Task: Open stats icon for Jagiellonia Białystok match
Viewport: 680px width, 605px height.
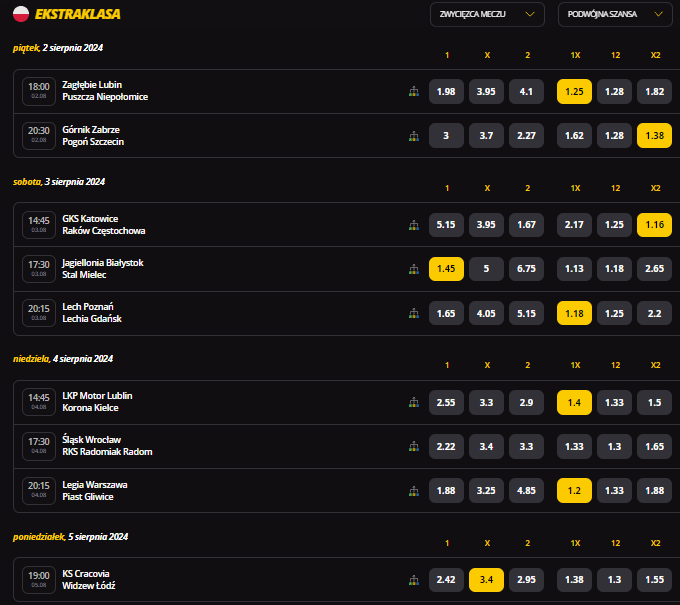Action: [x=413, y=269]
